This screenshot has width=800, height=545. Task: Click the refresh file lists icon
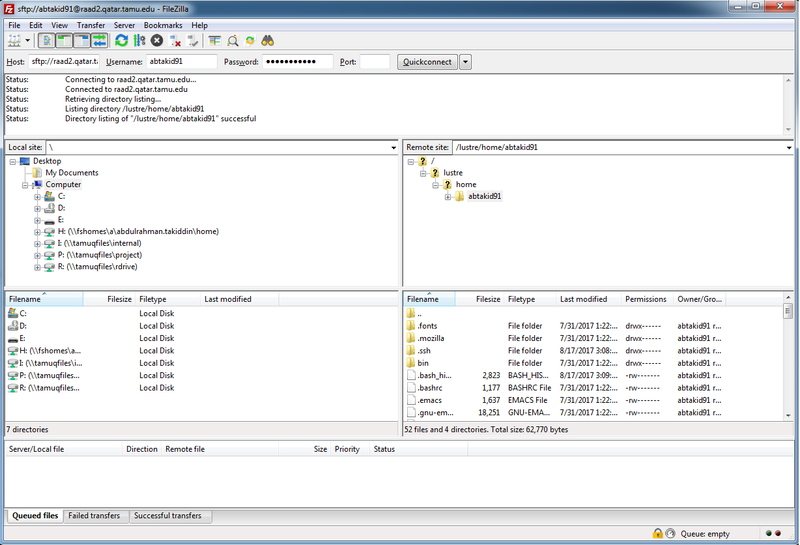122,41
